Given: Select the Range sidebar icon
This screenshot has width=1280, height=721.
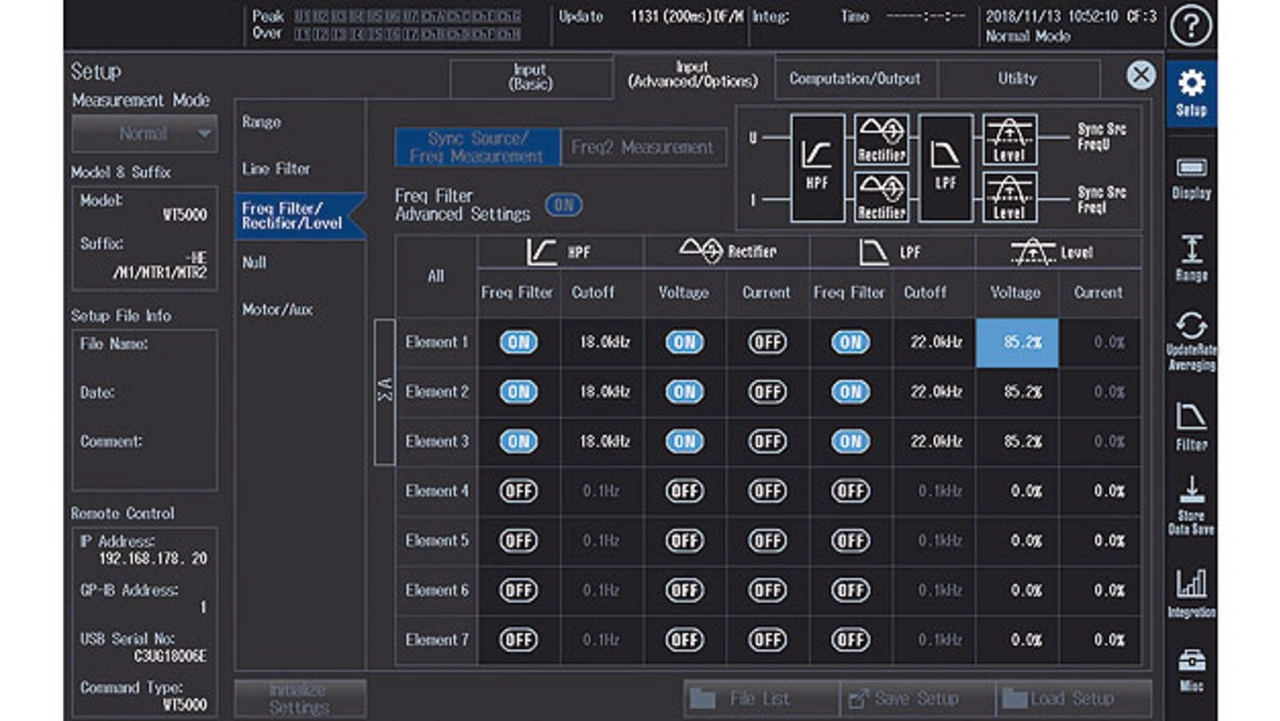Looking at the screenshot, I should click(x=1191, y=258).
